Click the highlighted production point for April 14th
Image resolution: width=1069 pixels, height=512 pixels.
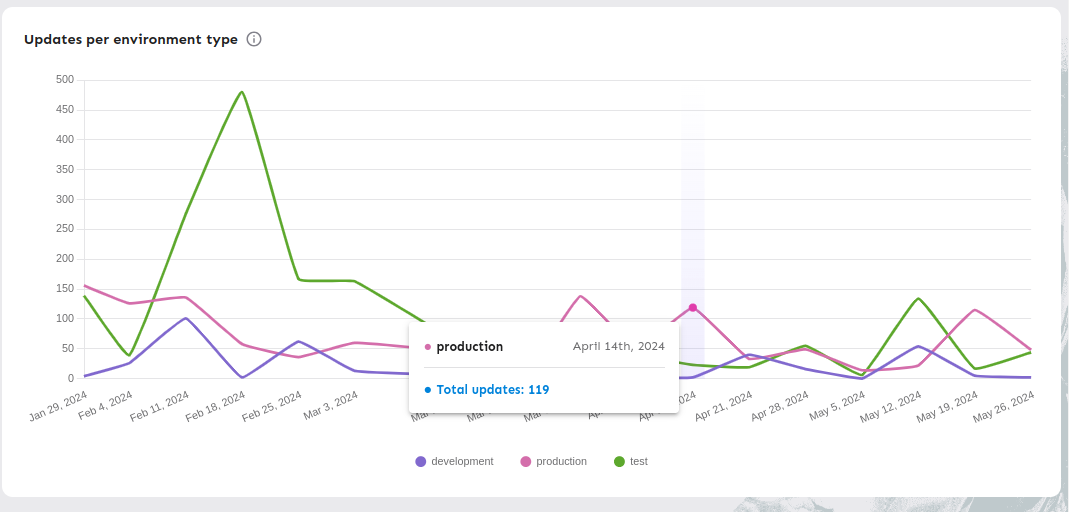[x=693, y=307]
